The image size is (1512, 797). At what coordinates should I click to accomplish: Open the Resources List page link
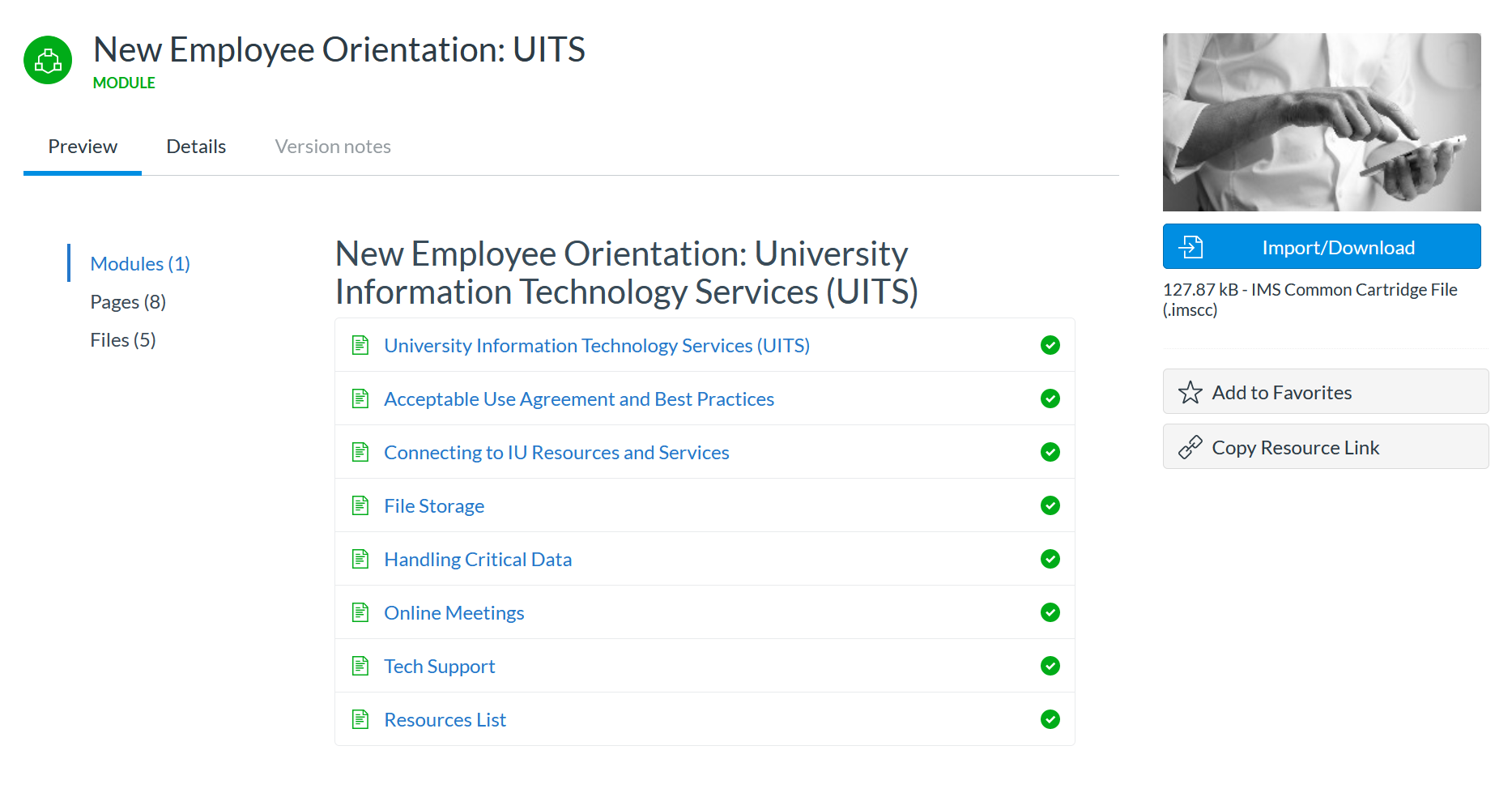tap(445, 719)
